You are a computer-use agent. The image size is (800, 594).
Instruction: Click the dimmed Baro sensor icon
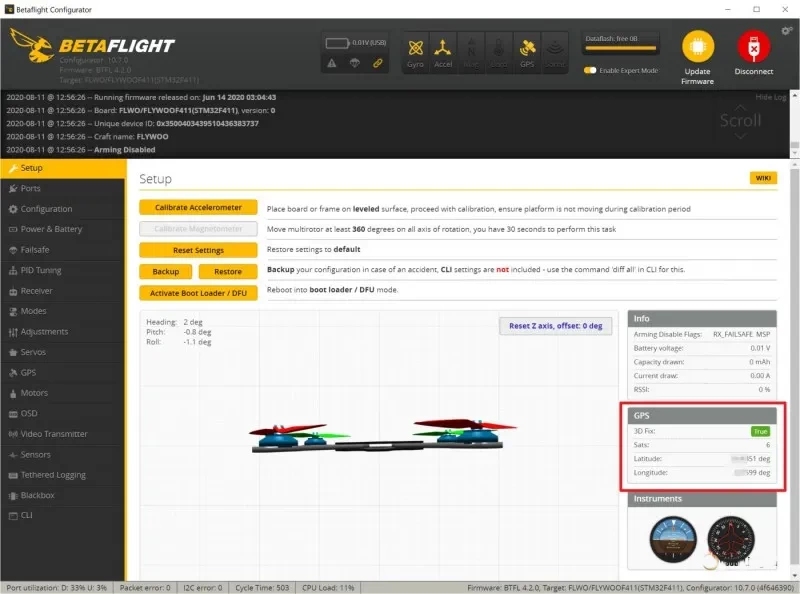(498, 48)
